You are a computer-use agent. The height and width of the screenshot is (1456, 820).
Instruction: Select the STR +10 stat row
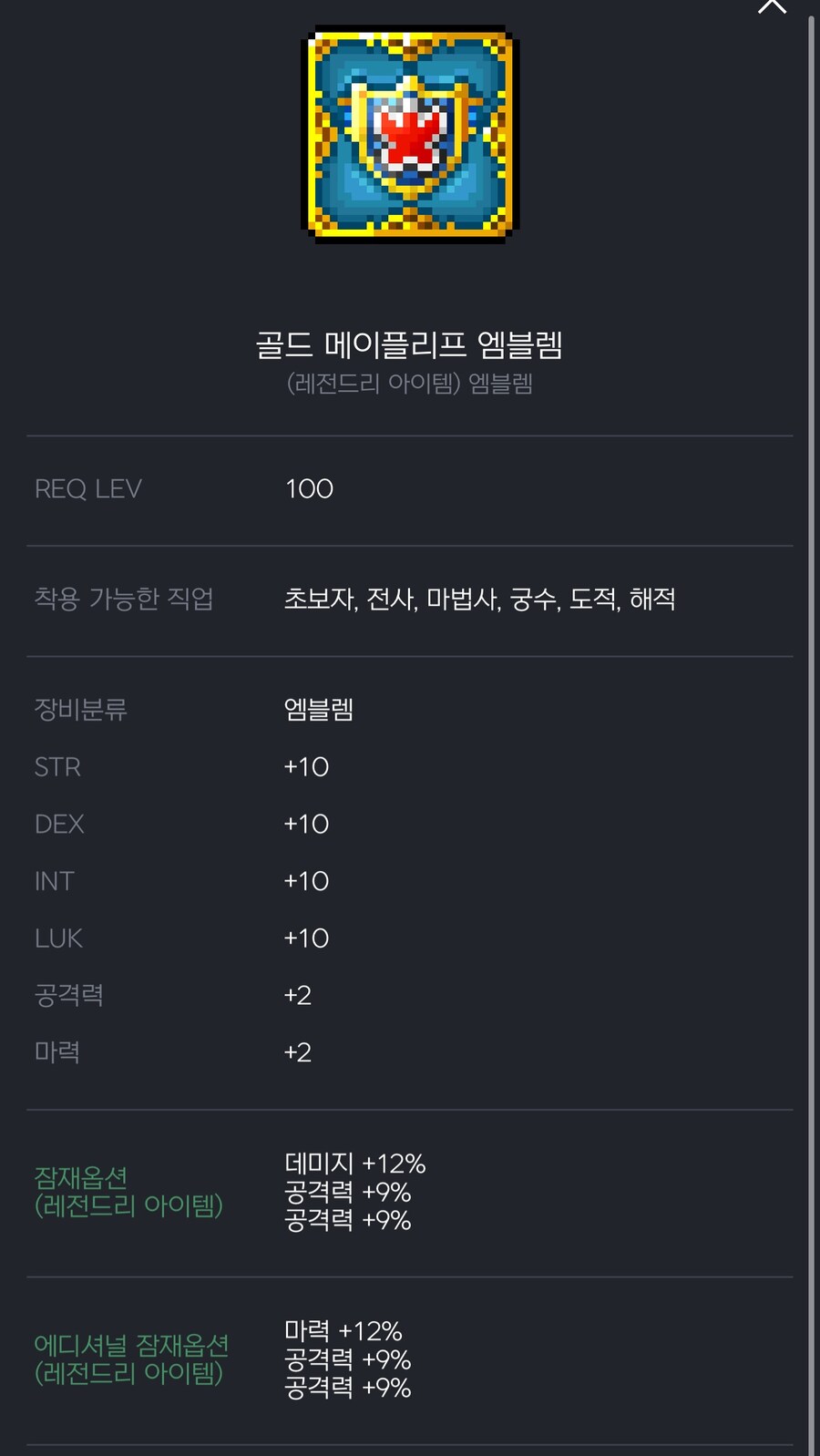click(x=182, y=767)
